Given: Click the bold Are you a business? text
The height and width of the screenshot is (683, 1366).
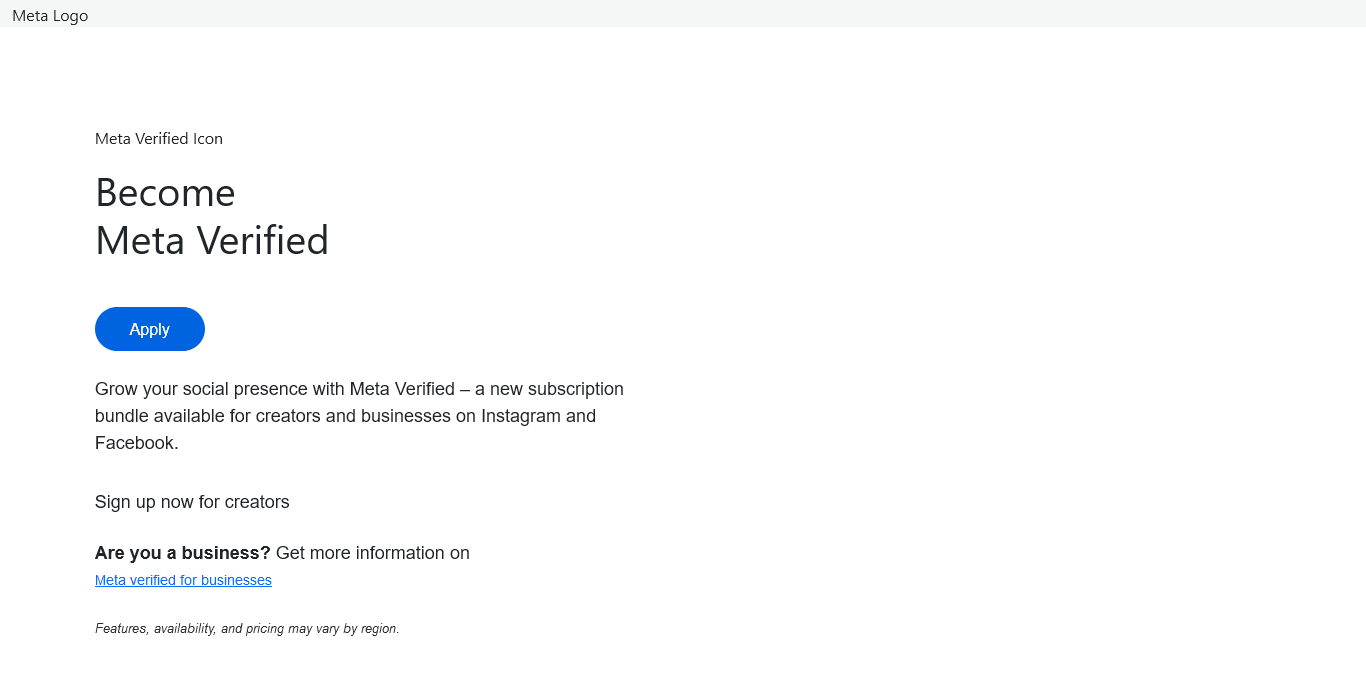Looking at the screenshot, I should [183, 553].
